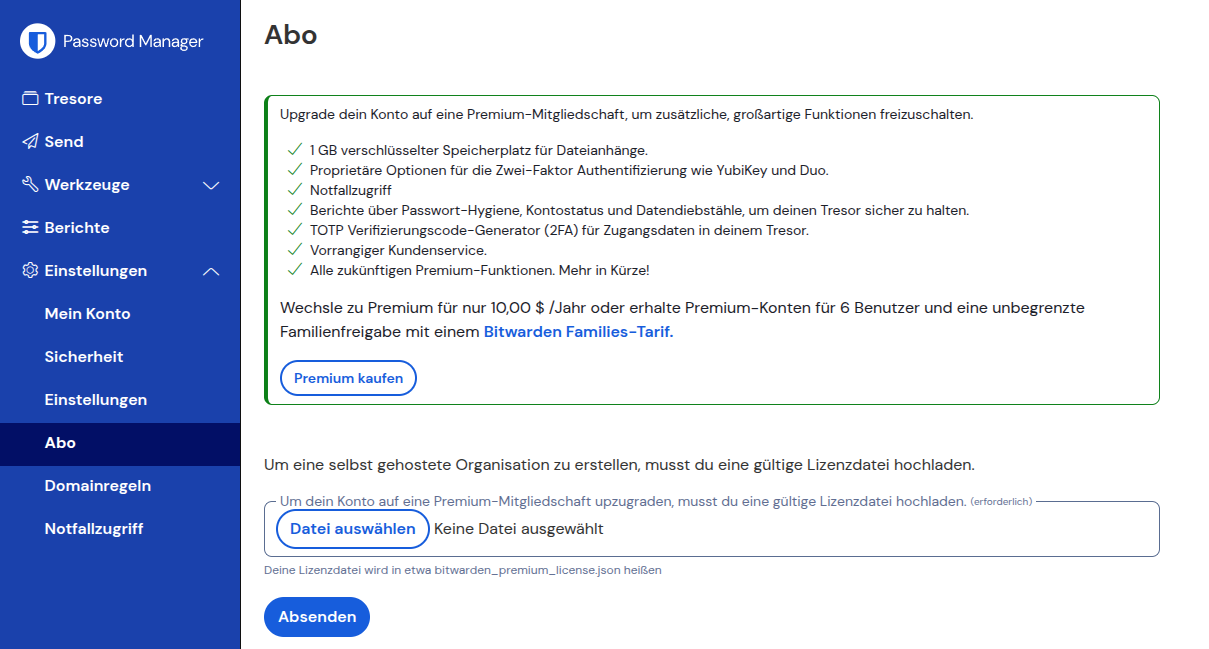The width and height of the screenshot is (1209, 649).
Task: Click the Password Manager title text
Action: tap(133, 42)
